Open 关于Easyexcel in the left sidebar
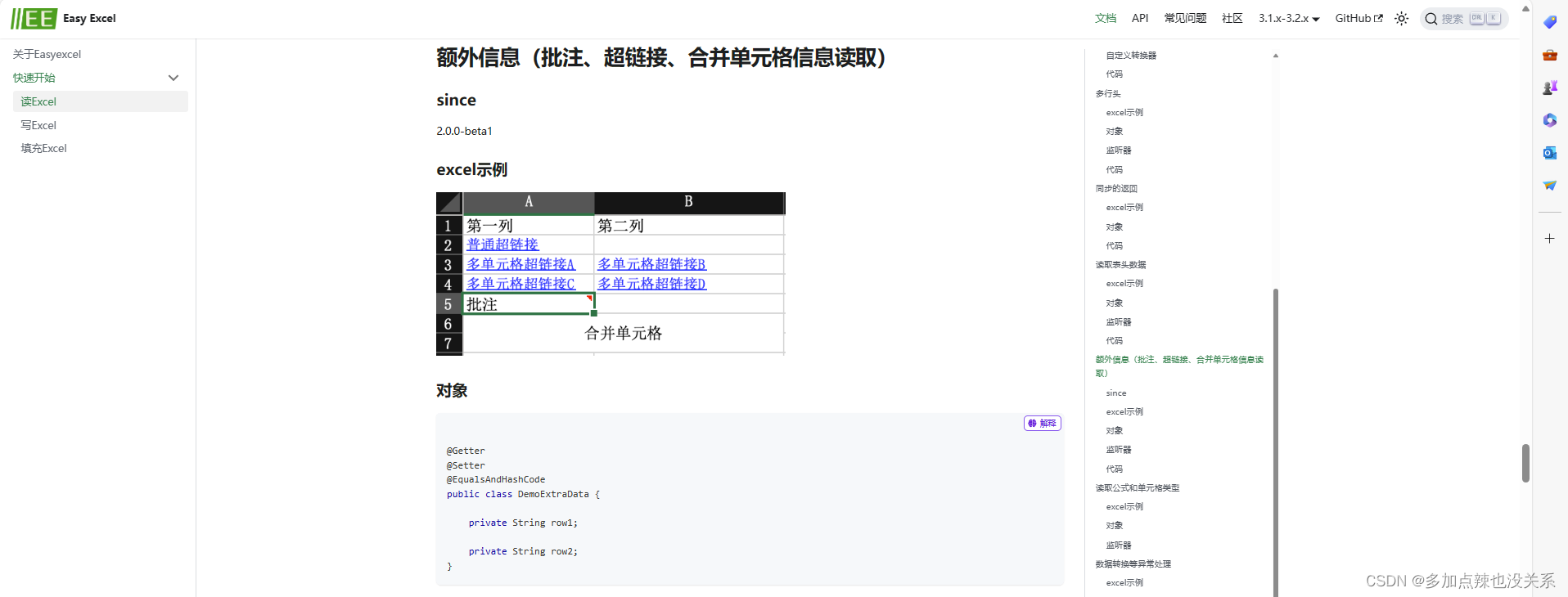1568x597 pixels. point(47,54)
